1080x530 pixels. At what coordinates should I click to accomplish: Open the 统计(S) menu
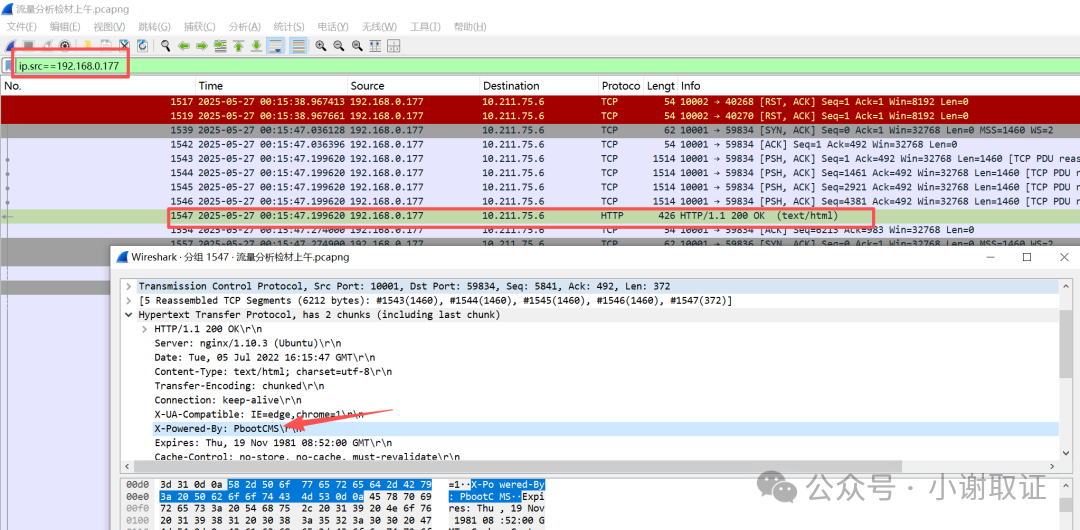(289, 26)
